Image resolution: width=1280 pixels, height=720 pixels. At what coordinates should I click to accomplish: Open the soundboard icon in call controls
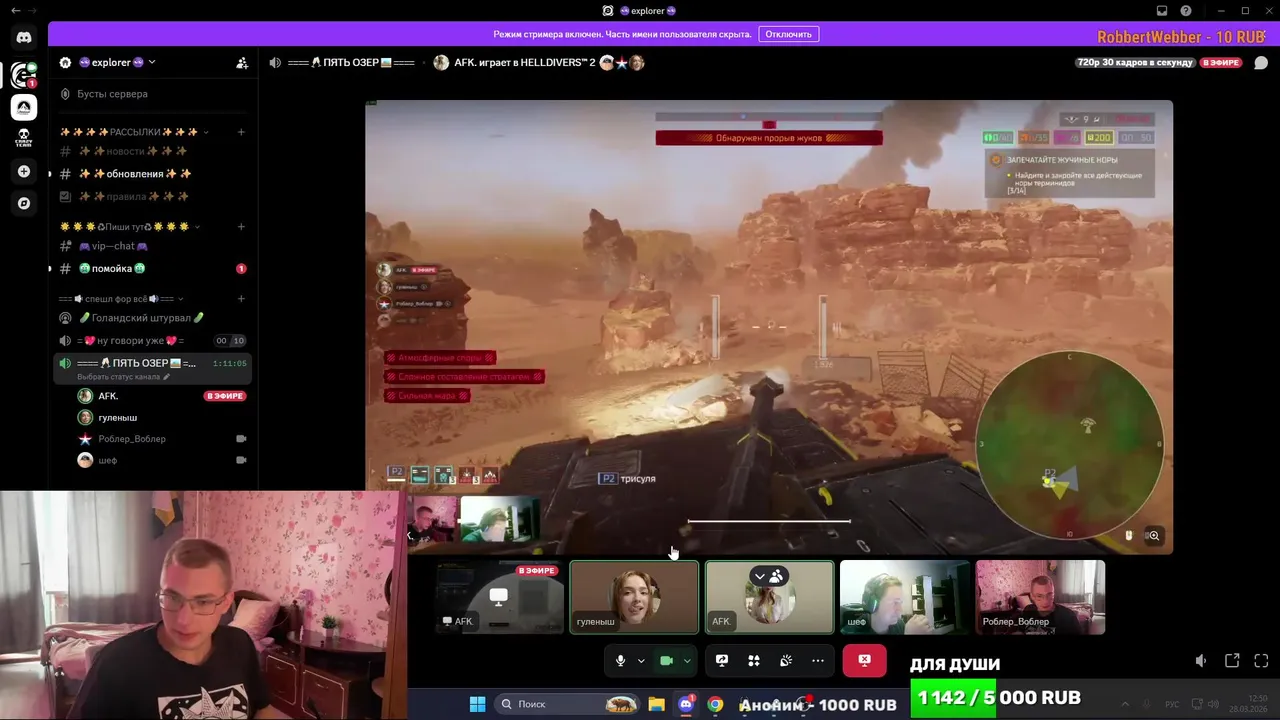786,661
